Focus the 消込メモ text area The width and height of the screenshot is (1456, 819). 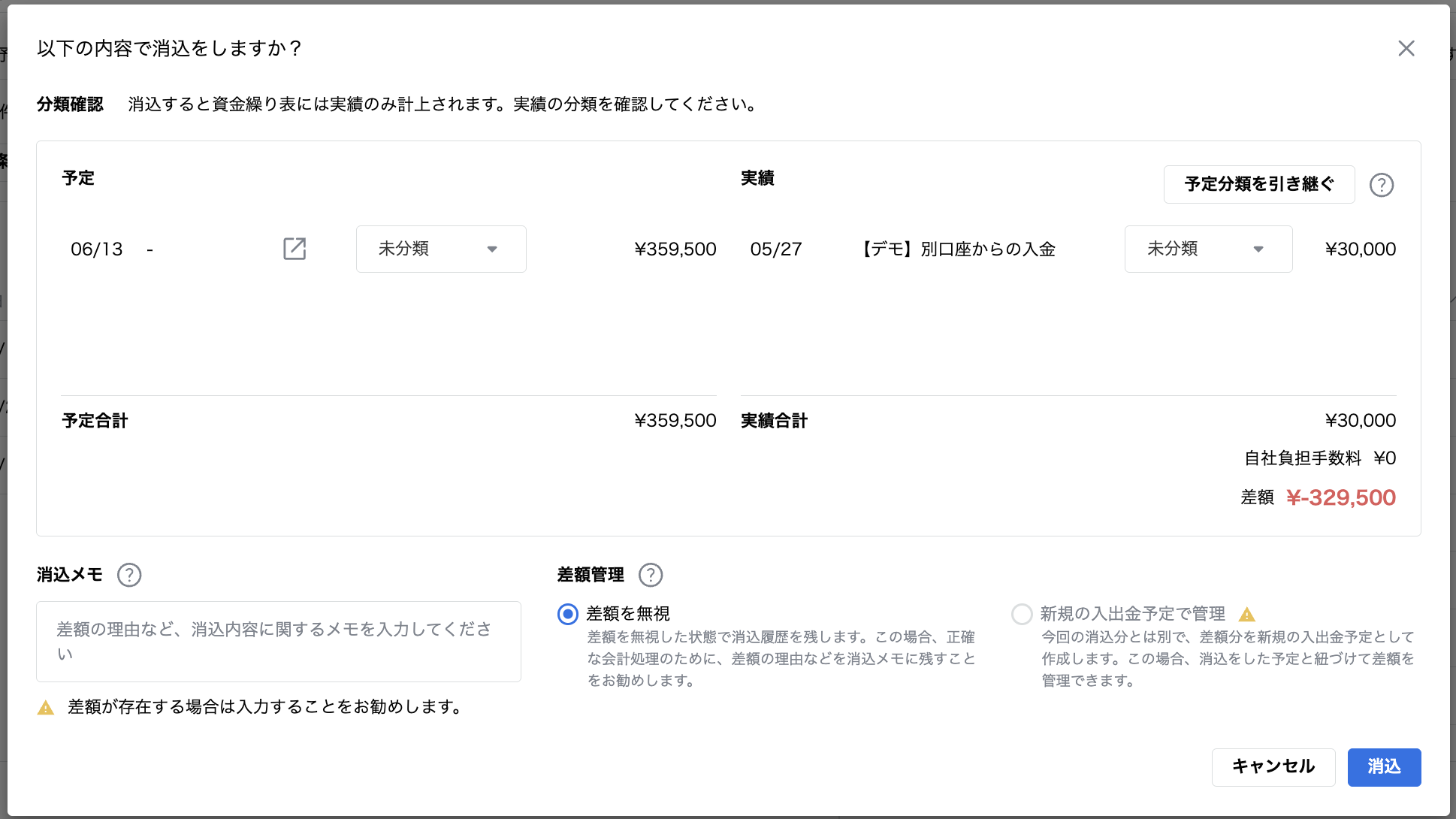click(279, 642)
